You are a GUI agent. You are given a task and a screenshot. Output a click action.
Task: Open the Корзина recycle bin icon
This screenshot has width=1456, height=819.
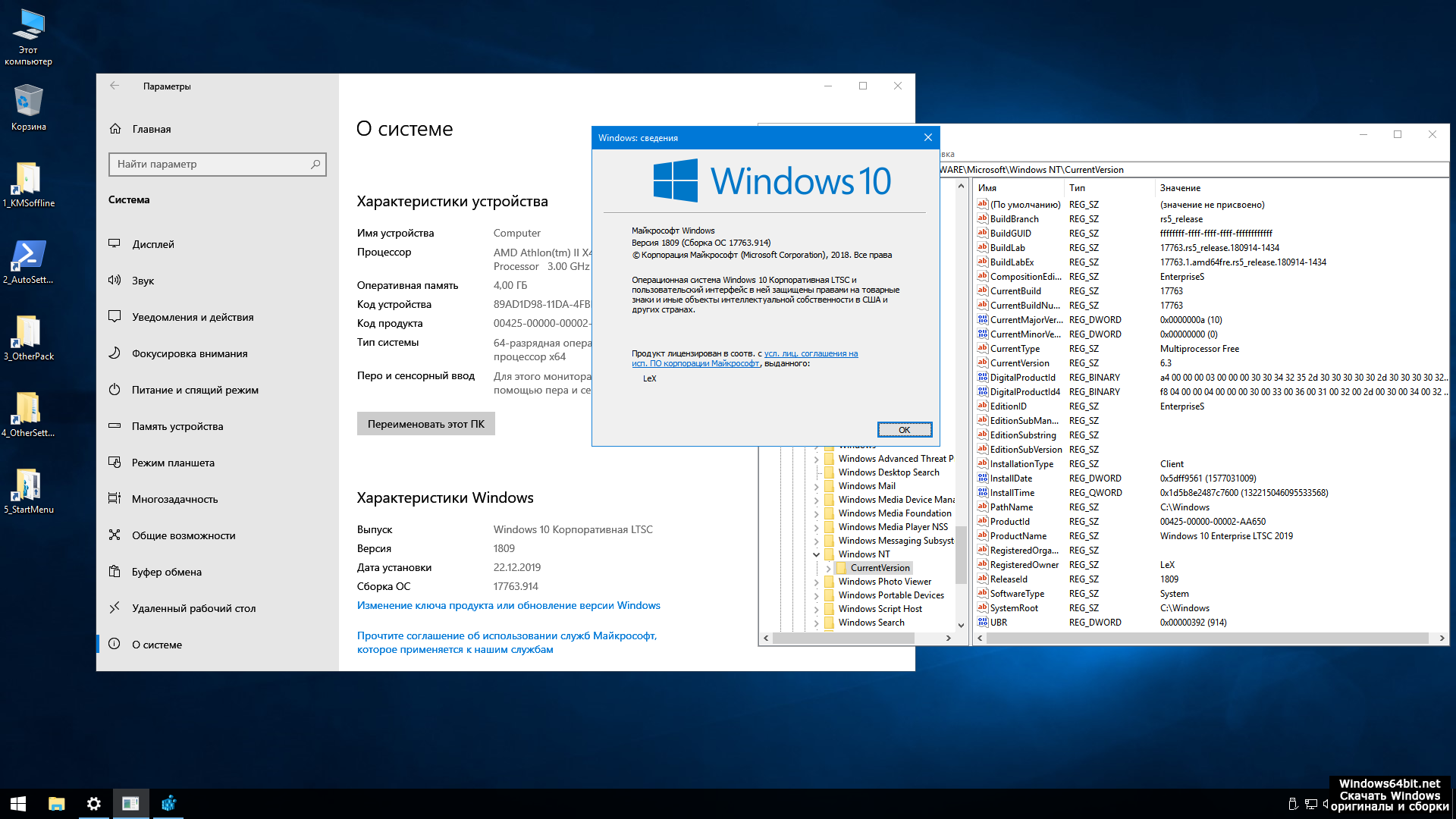pos(29,108)
